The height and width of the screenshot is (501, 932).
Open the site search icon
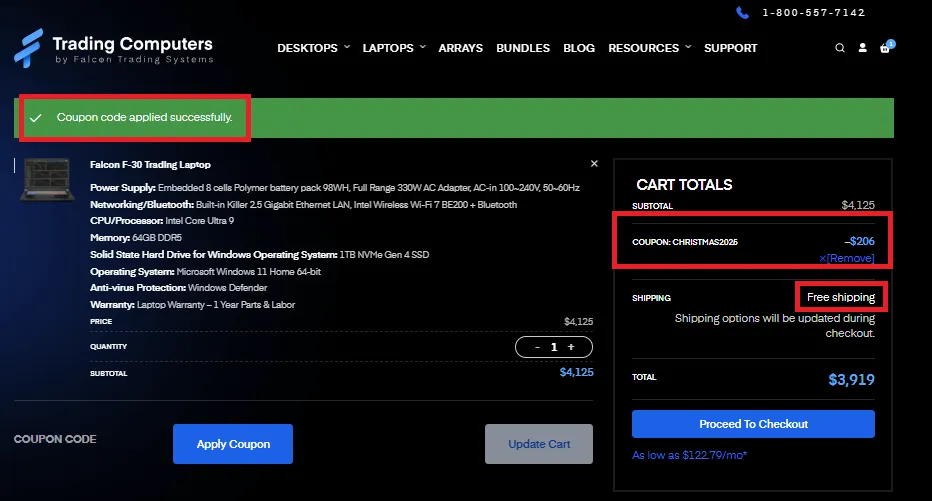[840, 48]
